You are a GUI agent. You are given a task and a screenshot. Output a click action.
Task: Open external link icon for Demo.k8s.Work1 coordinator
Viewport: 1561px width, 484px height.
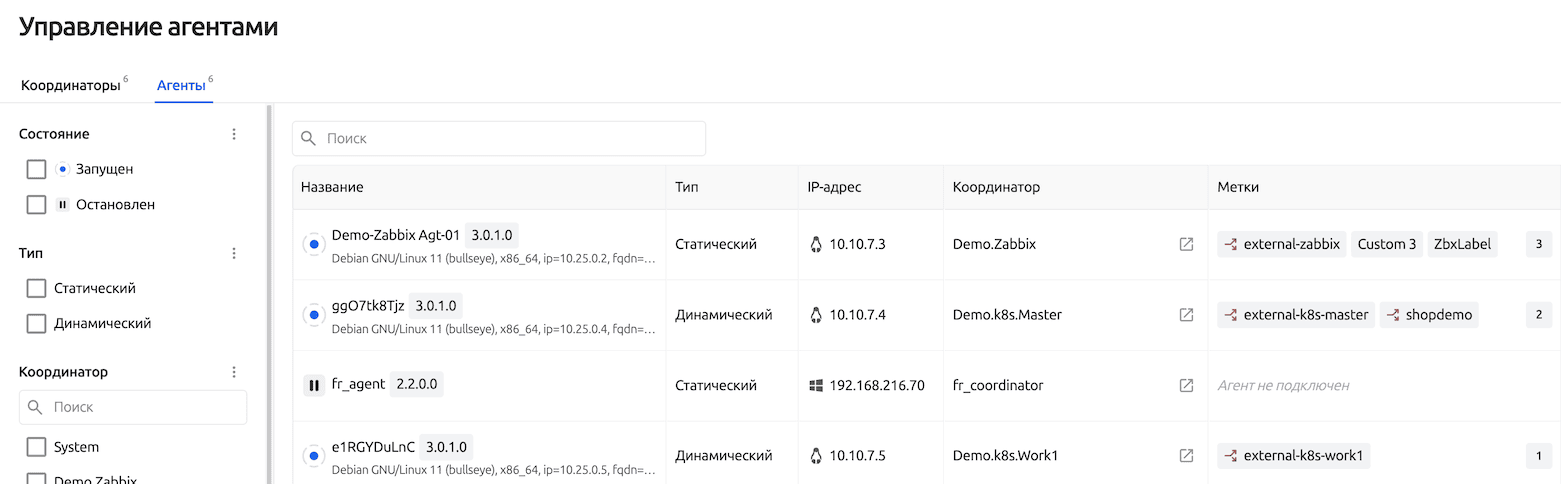pos(1186,456)
